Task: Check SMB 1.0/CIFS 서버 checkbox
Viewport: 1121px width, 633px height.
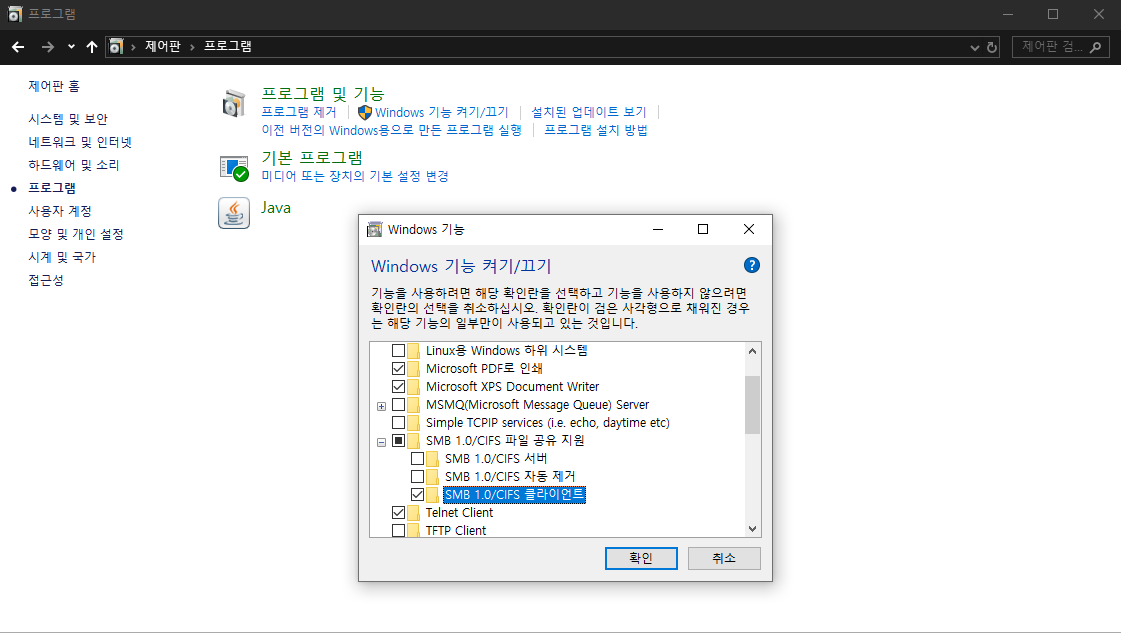Action: point(418,458)
